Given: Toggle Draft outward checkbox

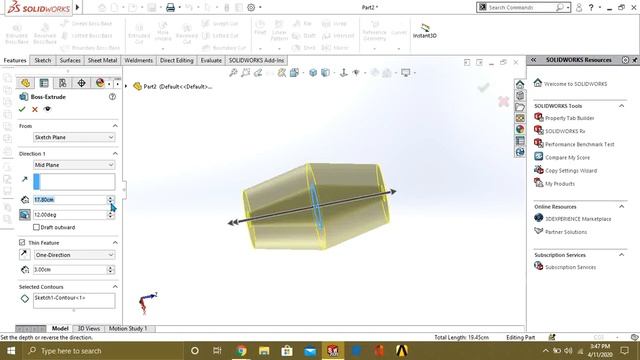Looking at the screenshot, I should click(x=36, y=227).
